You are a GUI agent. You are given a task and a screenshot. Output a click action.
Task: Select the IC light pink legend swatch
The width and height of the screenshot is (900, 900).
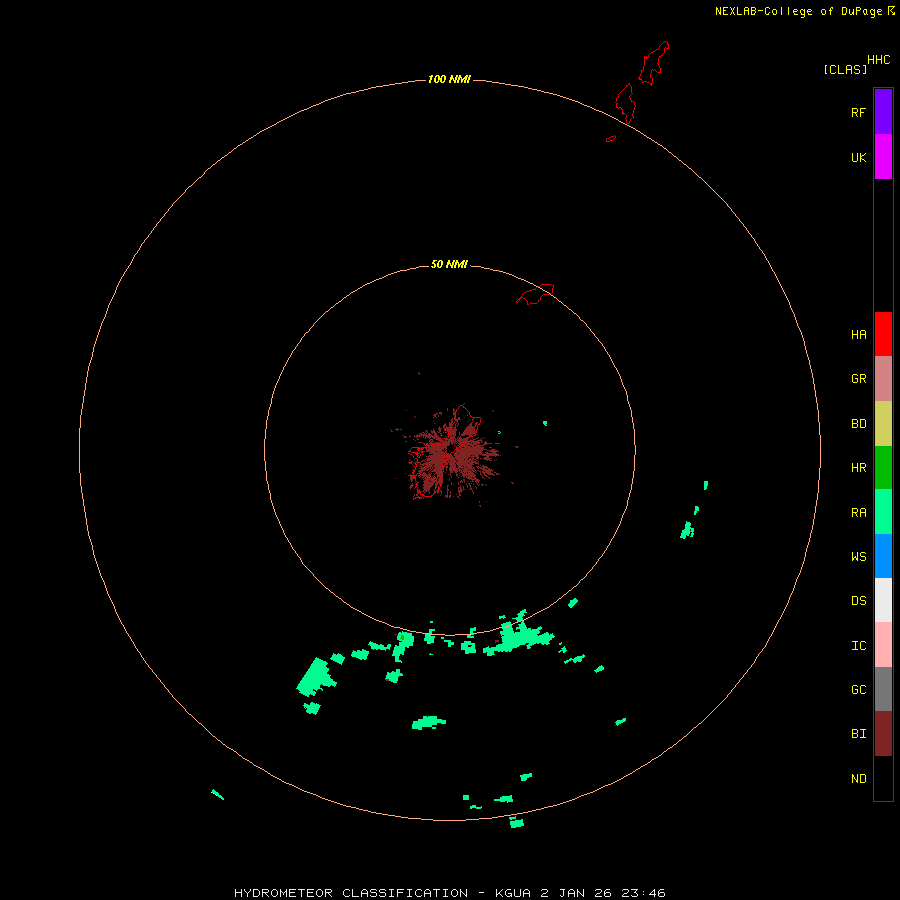pos(883,645)
